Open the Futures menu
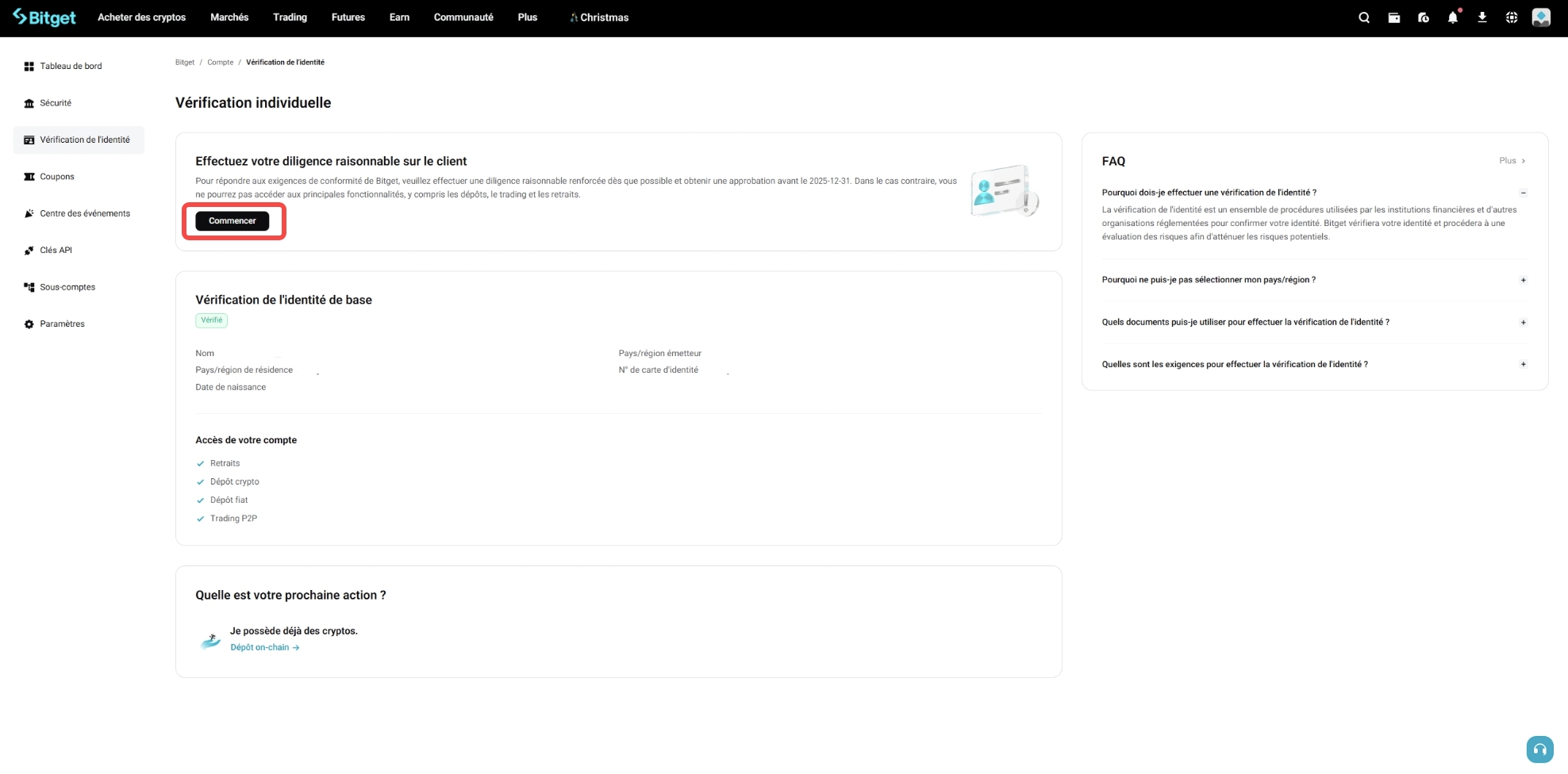Viewport: 1568px width, 774px height. (x=348, y=17)
